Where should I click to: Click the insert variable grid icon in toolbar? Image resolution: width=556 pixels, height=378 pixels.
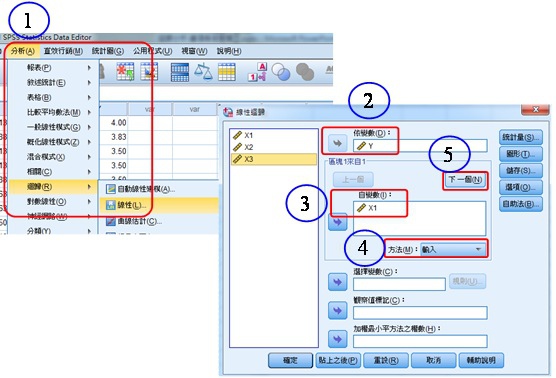pos(149,71)
